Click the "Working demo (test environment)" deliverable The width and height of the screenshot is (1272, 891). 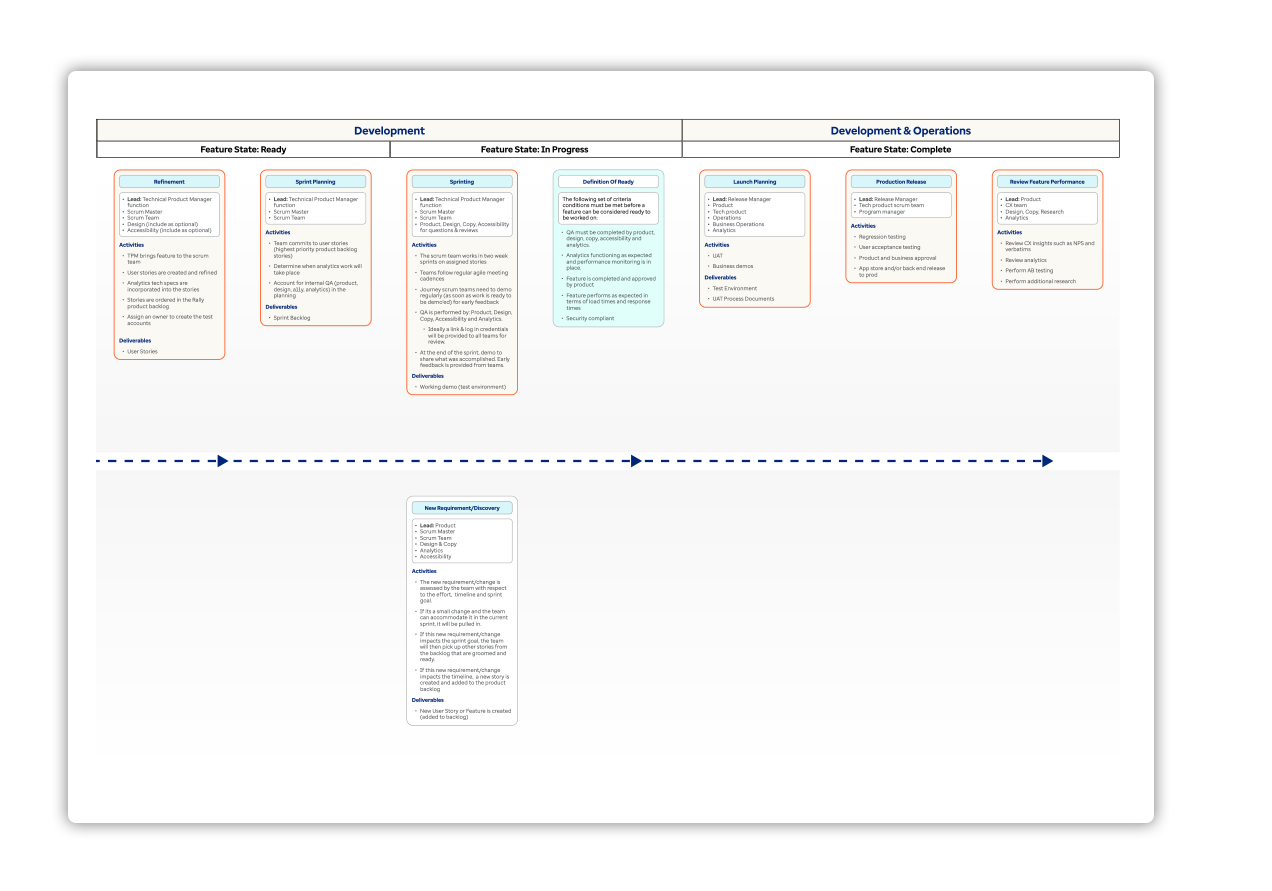463,386
